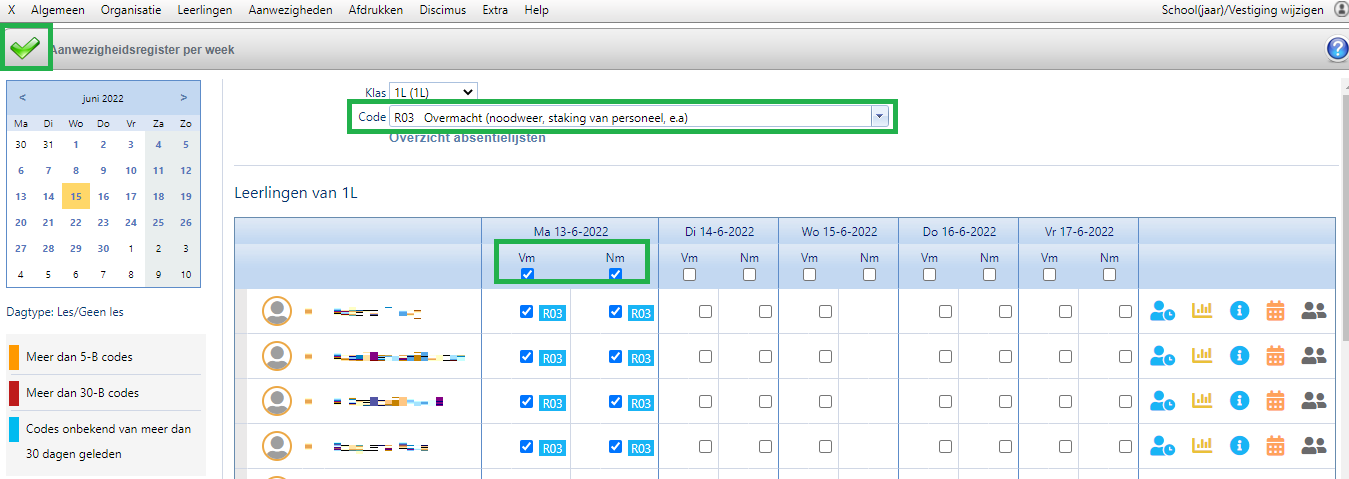This screenshot has width=1349, height=479.
Task: Open the orange calendar icon in the second student row
Action: (1275, 356)
